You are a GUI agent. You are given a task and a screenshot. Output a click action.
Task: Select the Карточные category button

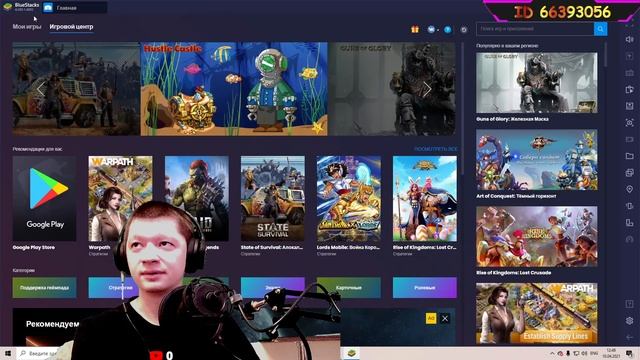tap(349, 287)
